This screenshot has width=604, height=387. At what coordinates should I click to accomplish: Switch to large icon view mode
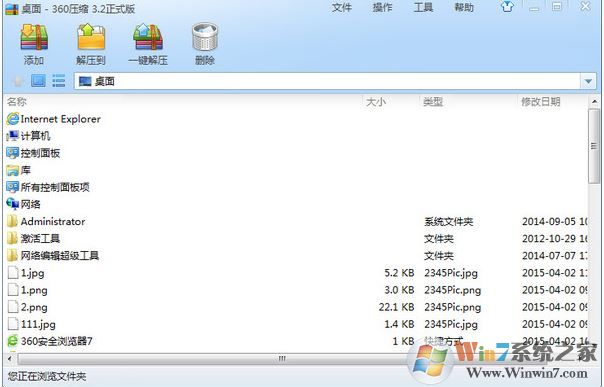(x=38, y=81)
